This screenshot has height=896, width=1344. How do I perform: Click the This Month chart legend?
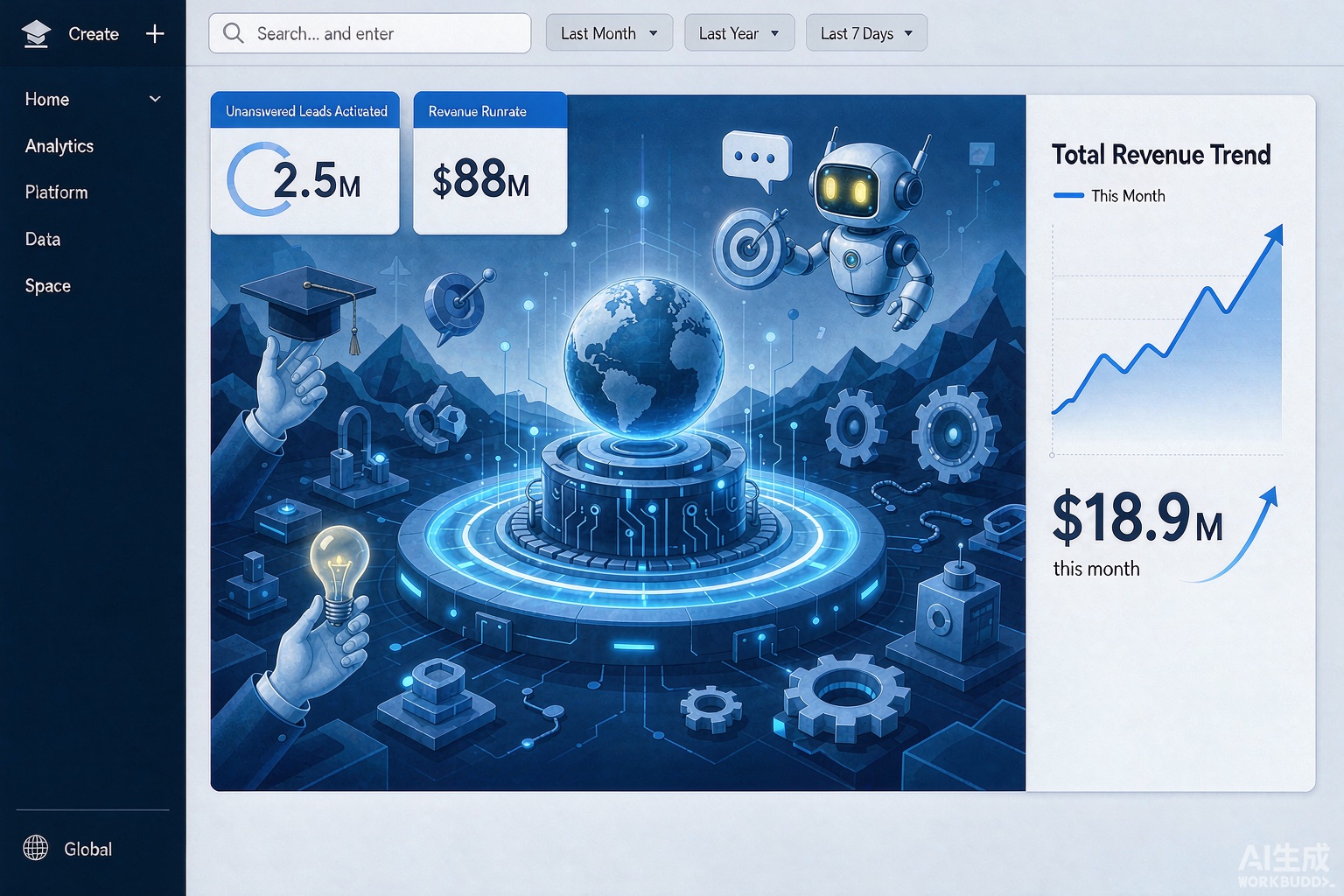pyautogui.click(x=1109, y=196)
